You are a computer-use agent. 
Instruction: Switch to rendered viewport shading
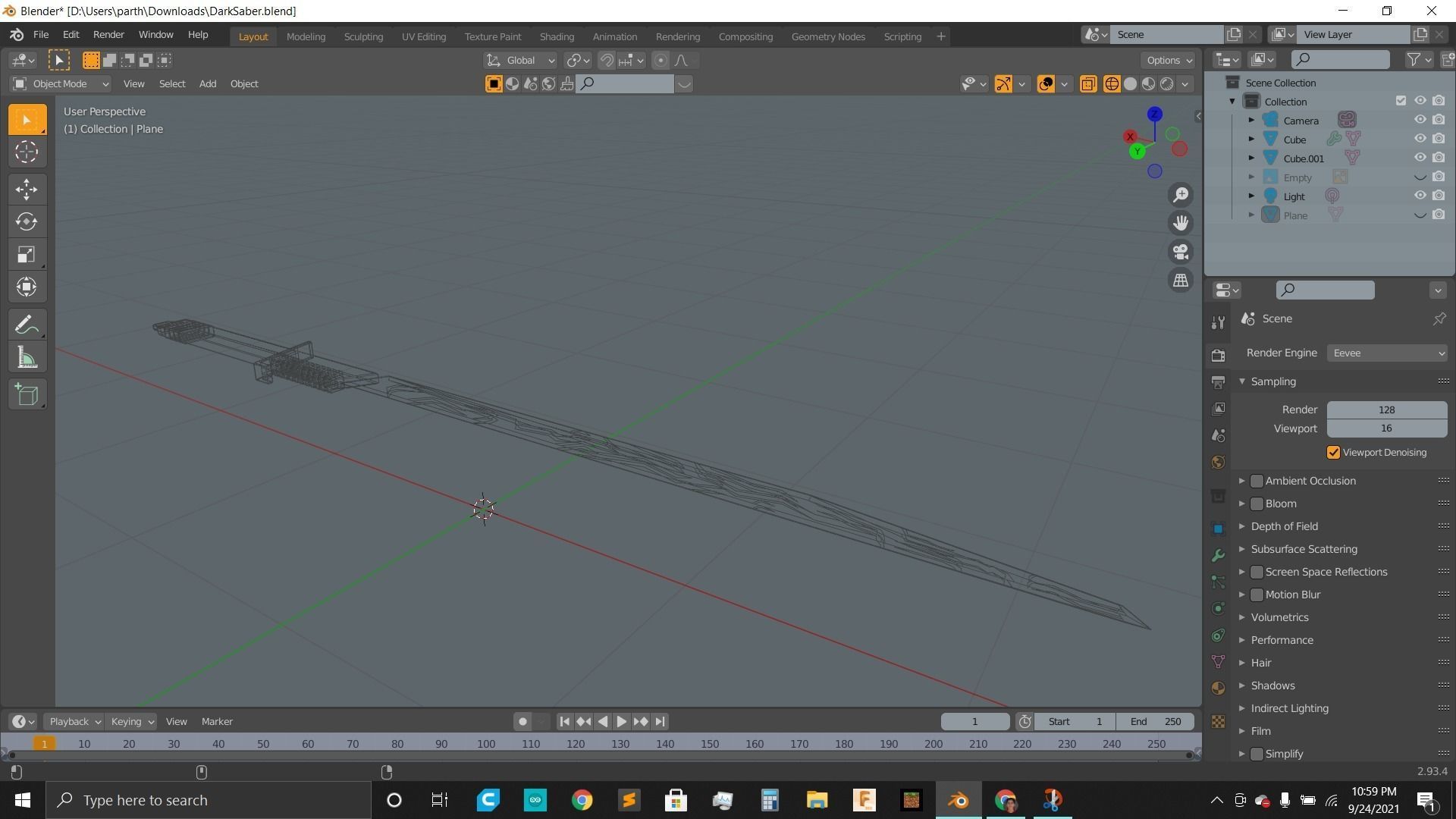1167,83
